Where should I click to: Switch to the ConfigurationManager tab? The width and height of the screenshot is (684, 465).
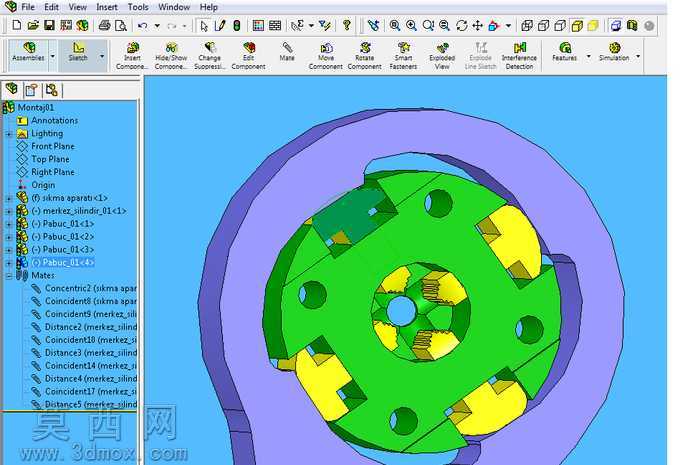[x=51, y=90]
